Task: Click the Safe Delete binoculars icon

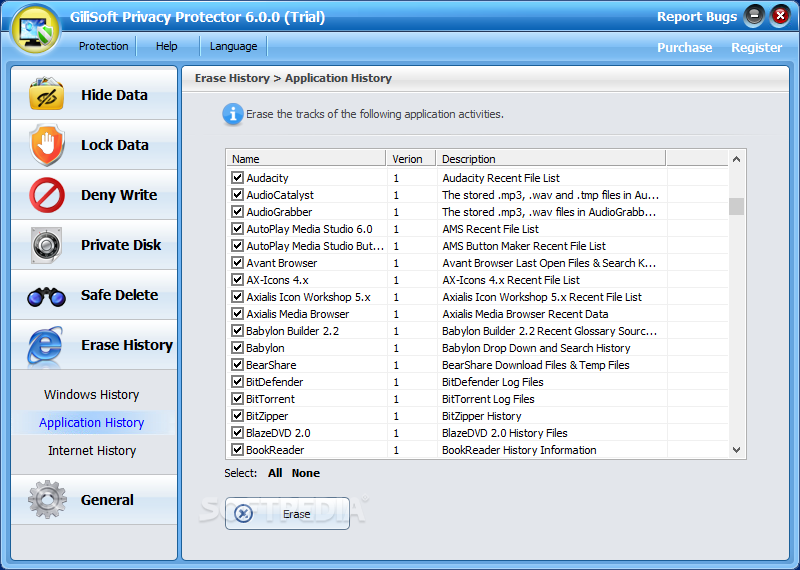Action: (x=46, y=296)
